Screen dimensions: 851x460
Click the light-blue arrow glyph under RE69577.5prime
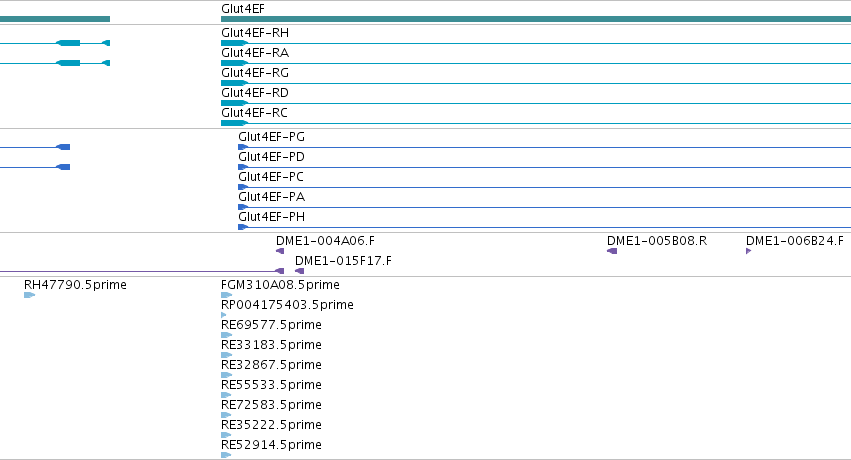coord(226,335)
